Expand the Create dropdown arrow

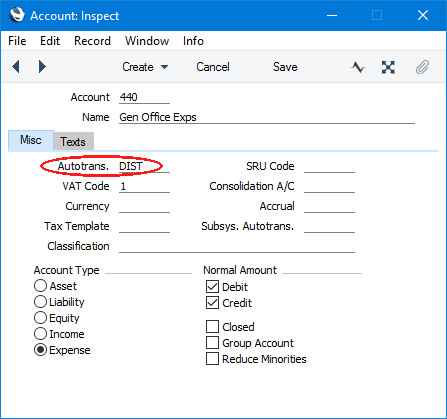tap(164, 67)
